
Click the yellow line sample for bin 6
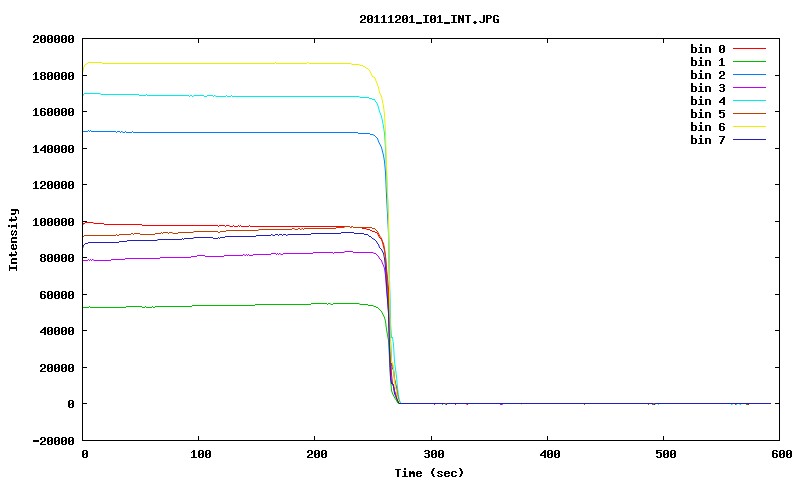tap(749, 127)
